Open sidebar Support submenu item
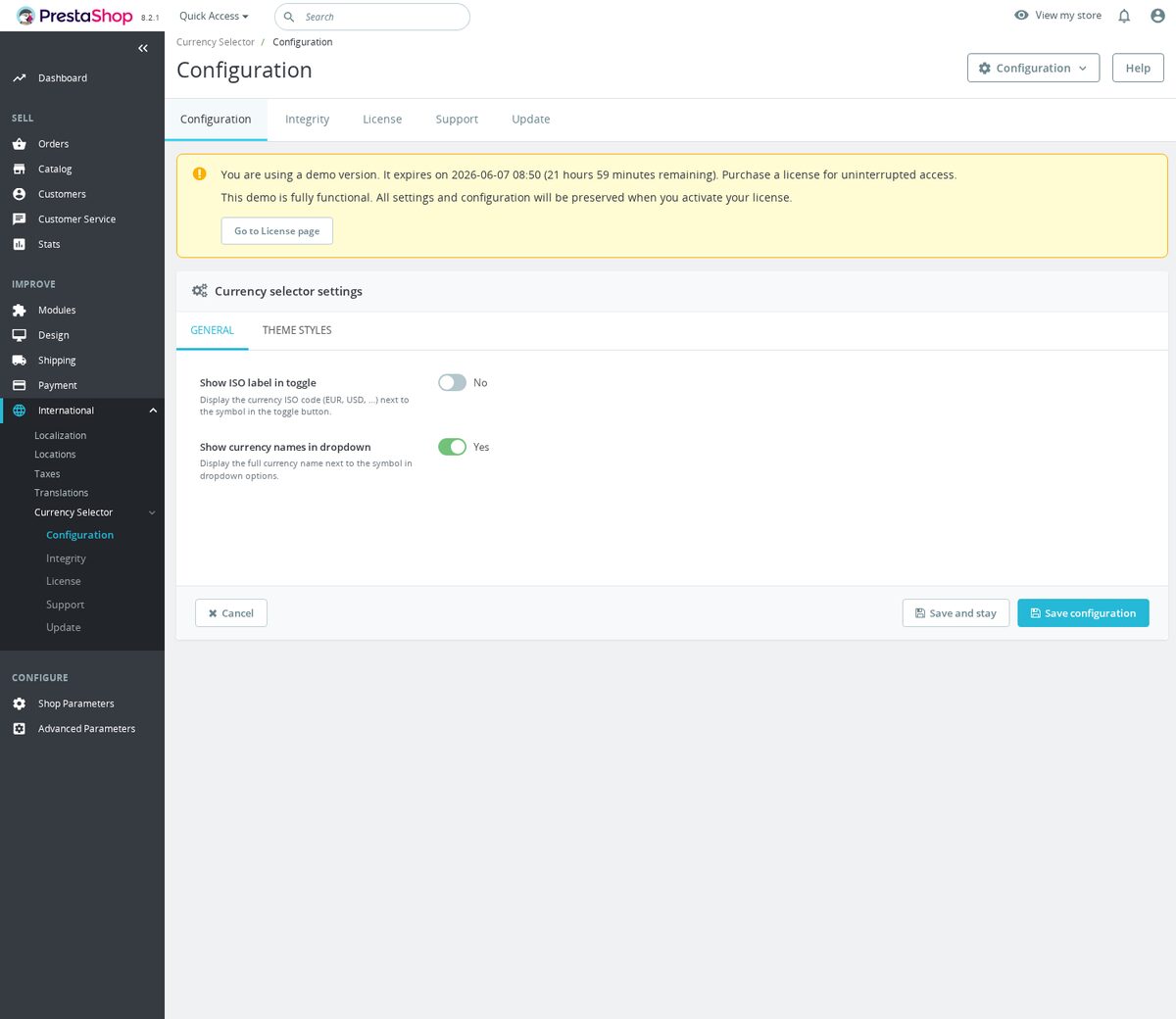This screenshot has width=1176, height=1019. (x=66, y=605)
